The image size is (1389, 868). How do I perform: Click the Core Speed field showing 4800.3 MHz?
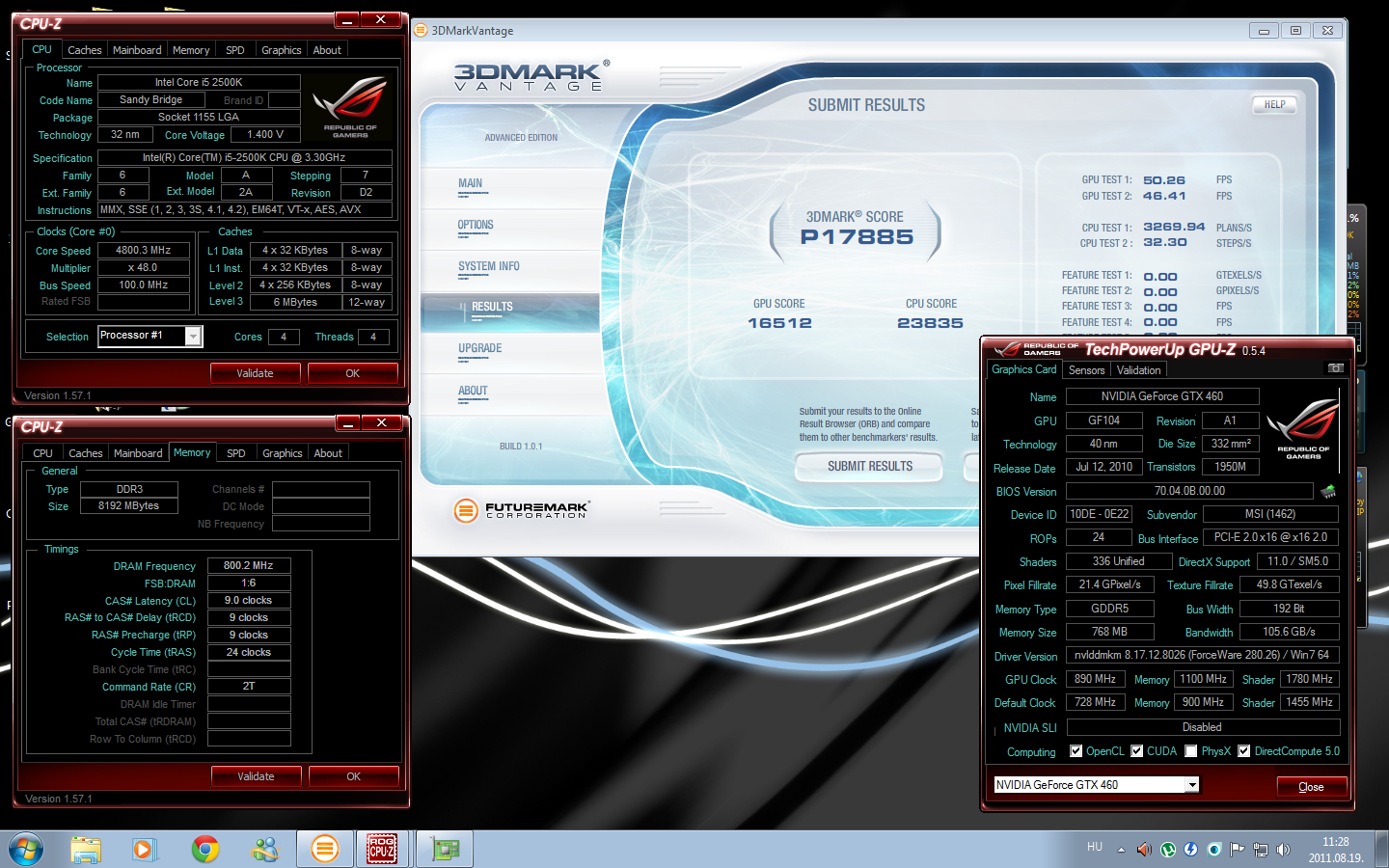[144, 251]
